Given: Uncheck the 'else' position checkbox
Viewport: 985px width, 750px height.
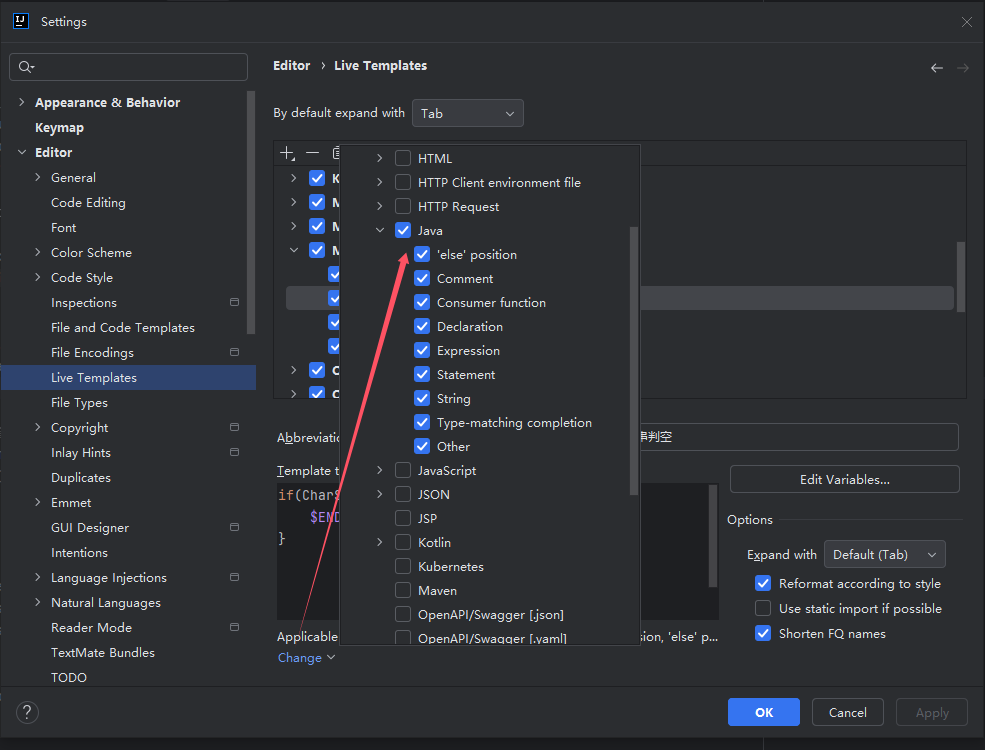Looking at the screenshot, I should (422, 255).
